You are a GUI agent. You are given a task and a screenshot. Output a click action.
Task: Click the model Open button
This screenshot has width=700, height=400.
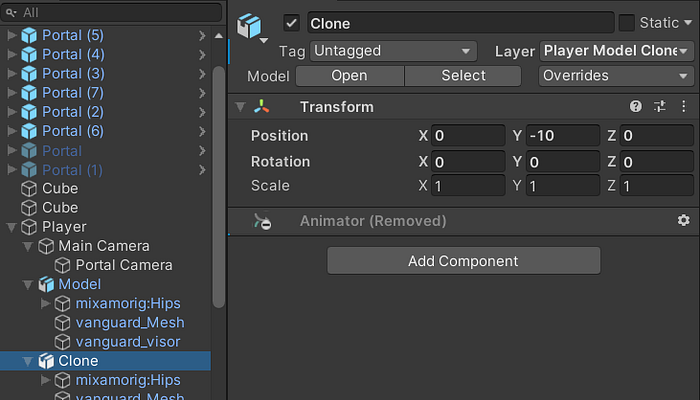coord(349,75)
